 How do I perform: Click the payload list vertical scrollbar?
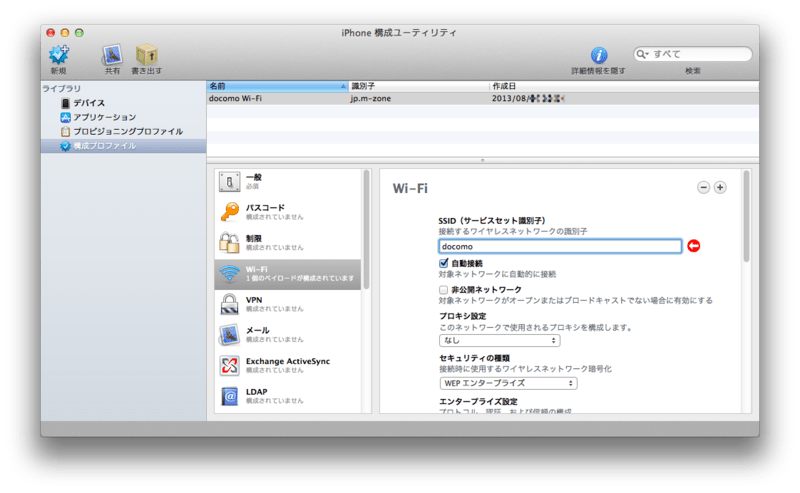(366, 230)
